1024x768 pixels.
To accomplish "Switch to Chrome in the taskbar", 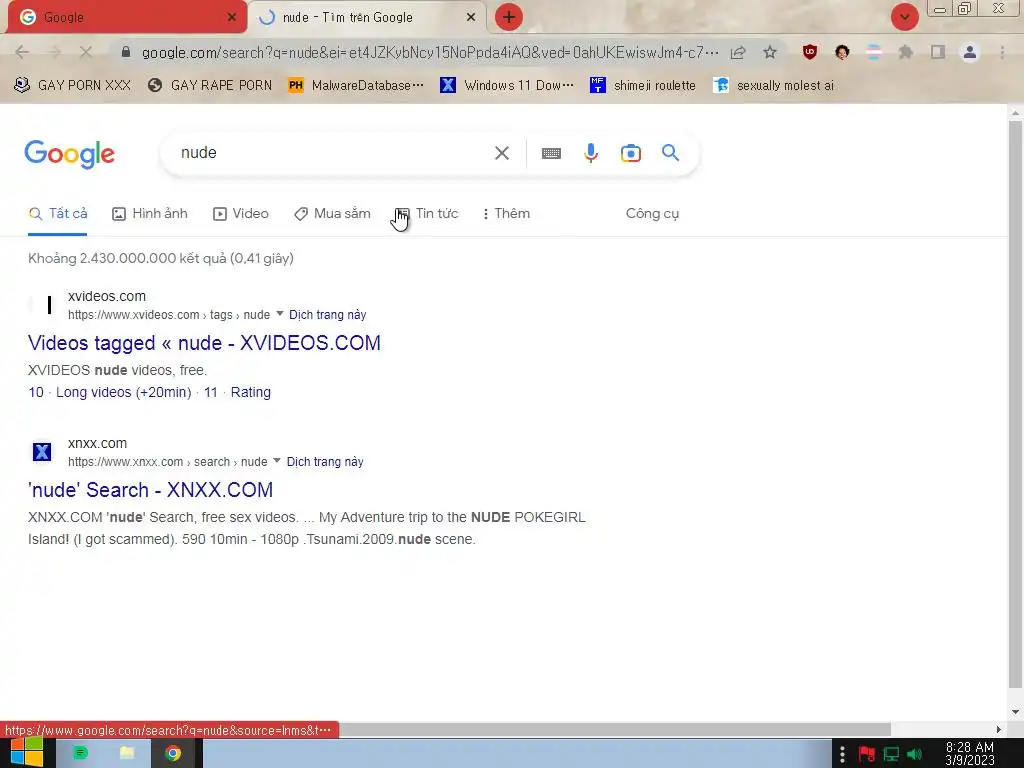I will pyautogui.click(x=173, y=753).
